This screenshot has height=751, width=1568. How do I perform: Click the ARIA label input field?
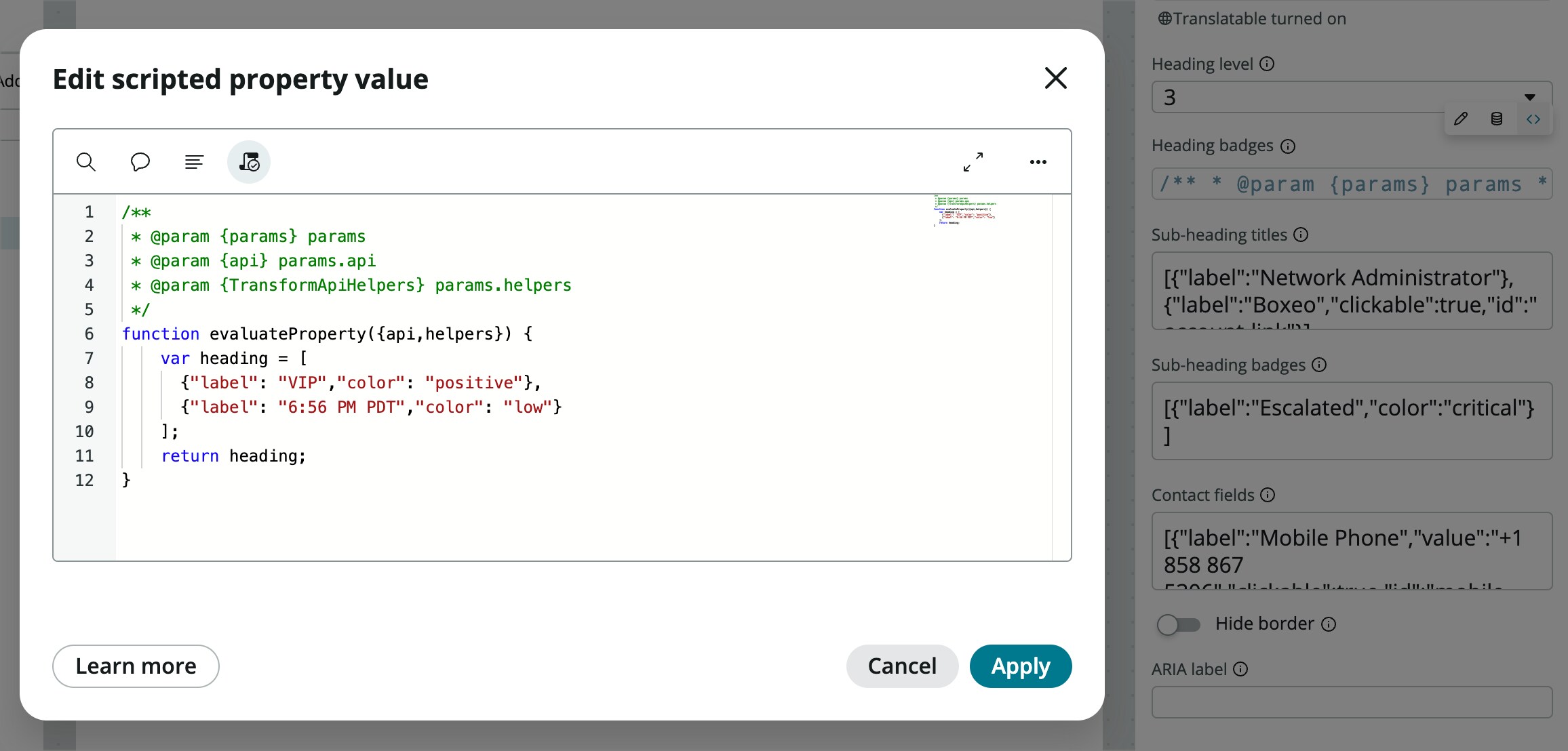tap(1352, 702)
